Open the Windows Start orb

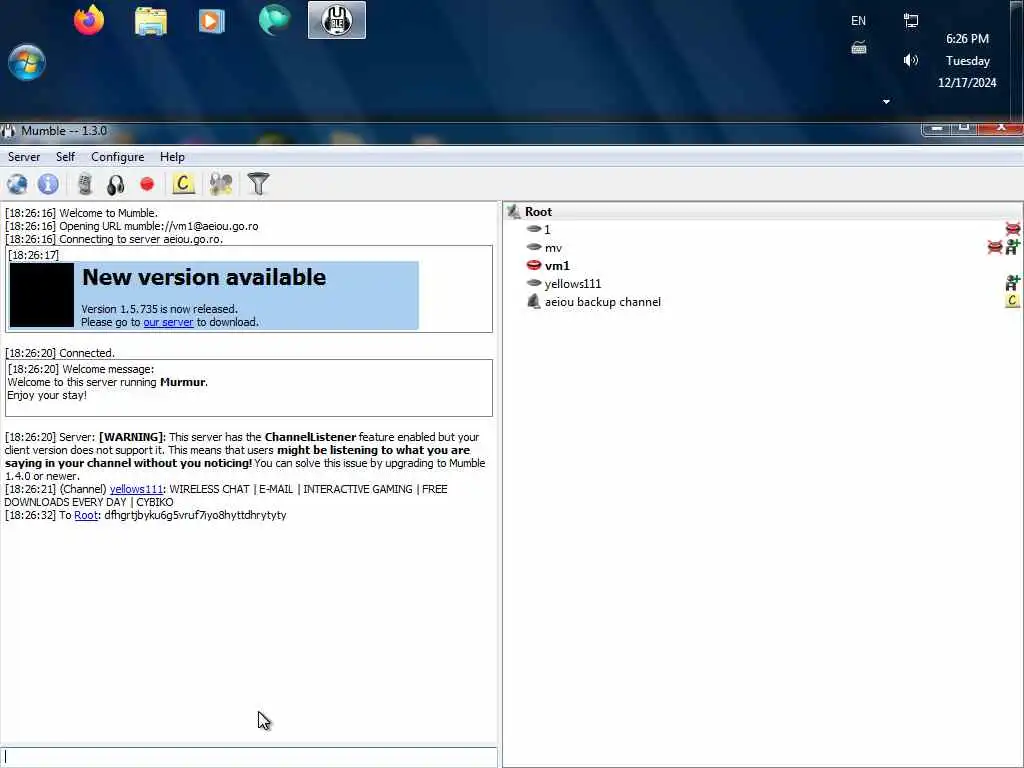(27, 63)
